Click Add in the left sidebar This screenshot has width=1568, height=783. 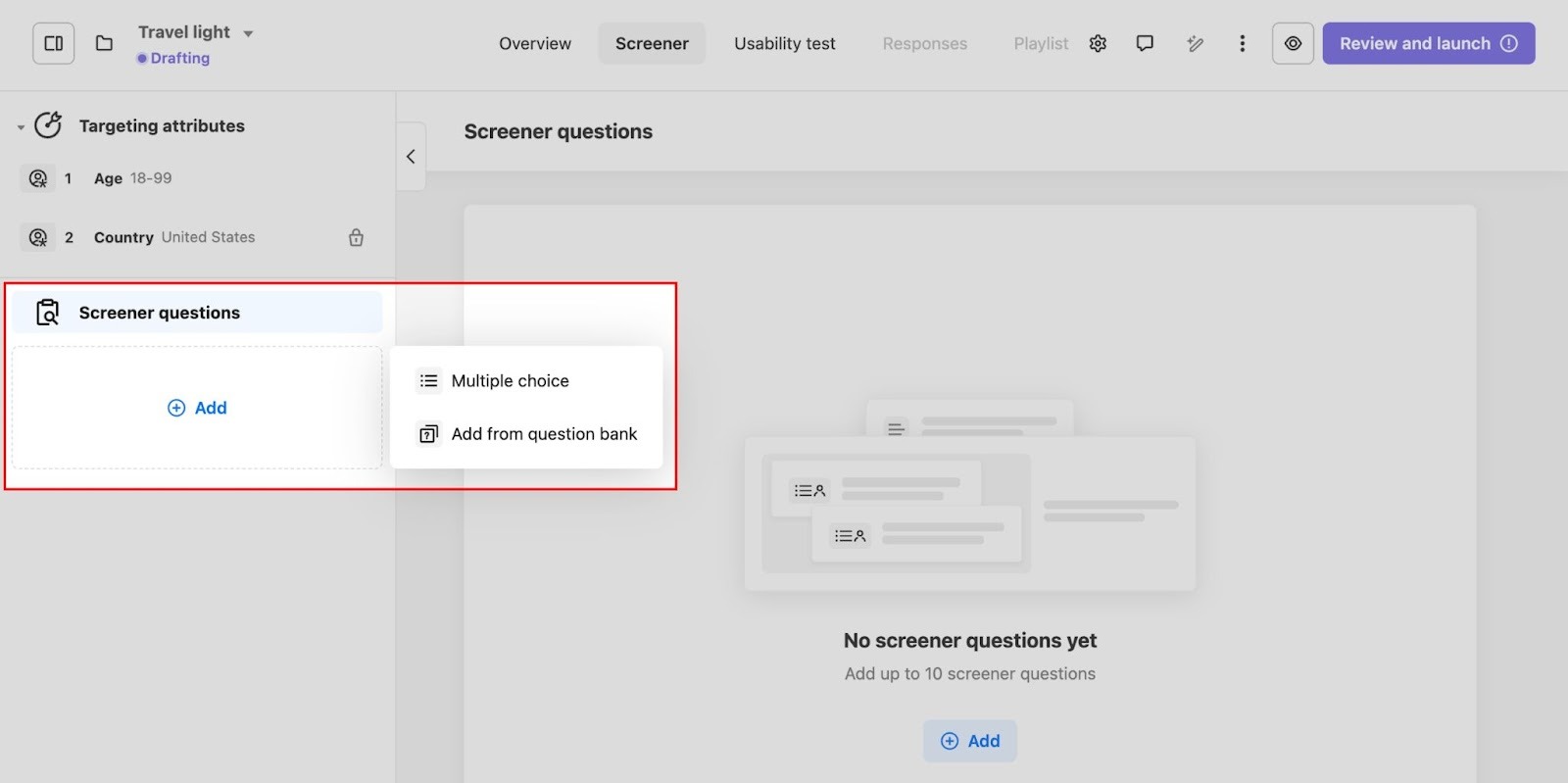(197, 408)
